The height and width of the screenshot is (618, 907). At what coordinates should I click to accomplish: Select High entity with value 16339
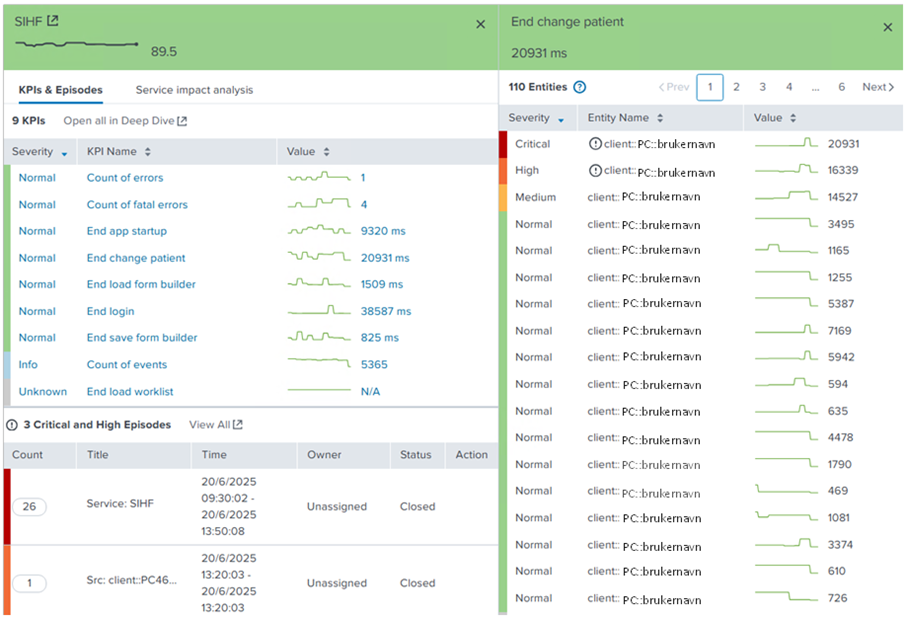(x=701, y=170)
